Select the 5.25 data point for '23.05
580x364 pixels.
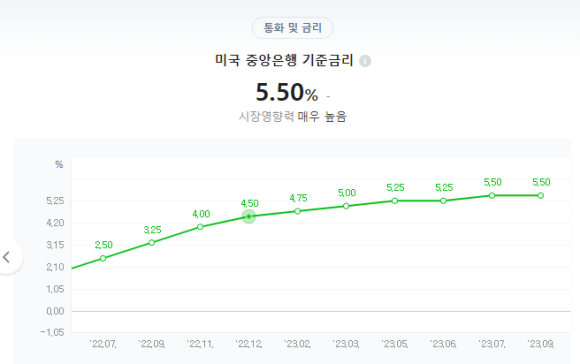click(x=395, y=201)
